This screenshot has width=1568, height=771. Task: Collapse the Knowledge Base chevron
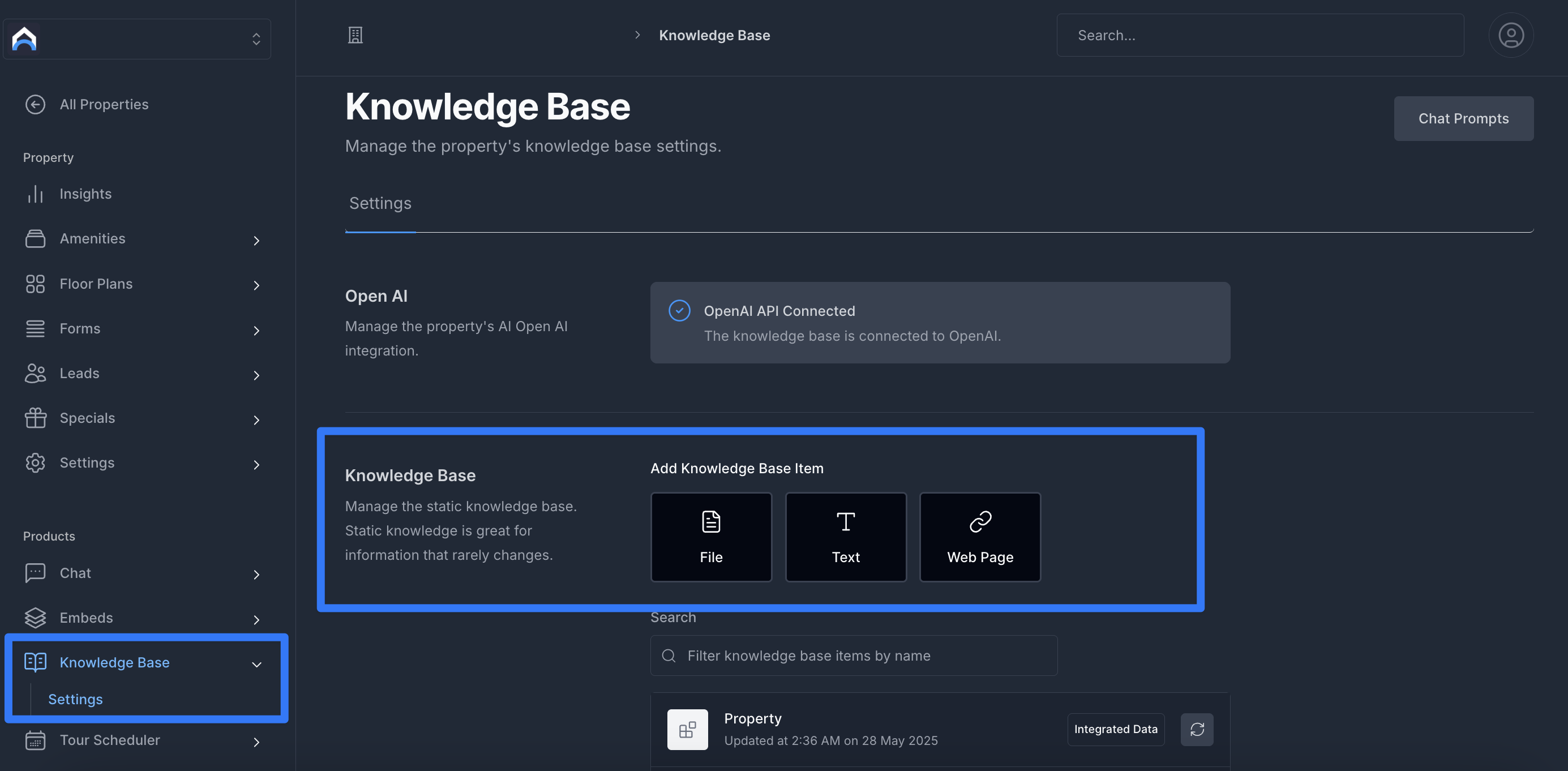point(256,665)
